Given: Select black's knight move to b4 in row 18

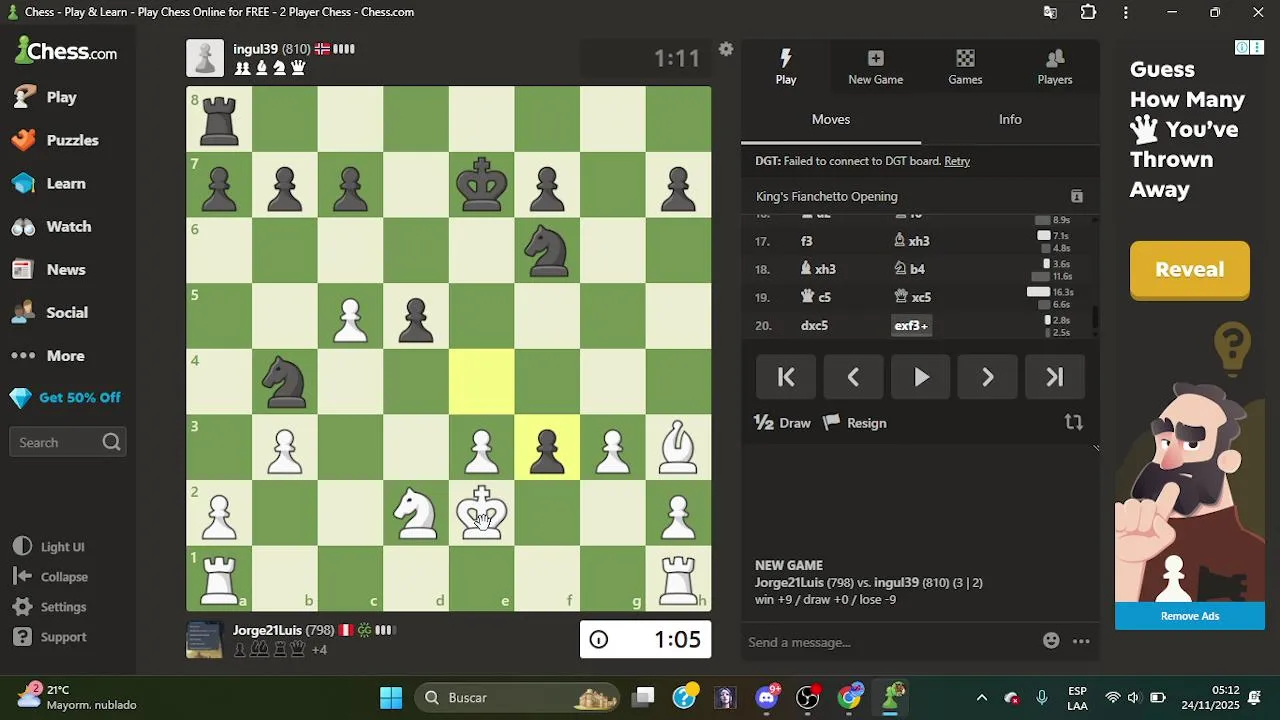Looking at the screenshot, I should point(910,269).
